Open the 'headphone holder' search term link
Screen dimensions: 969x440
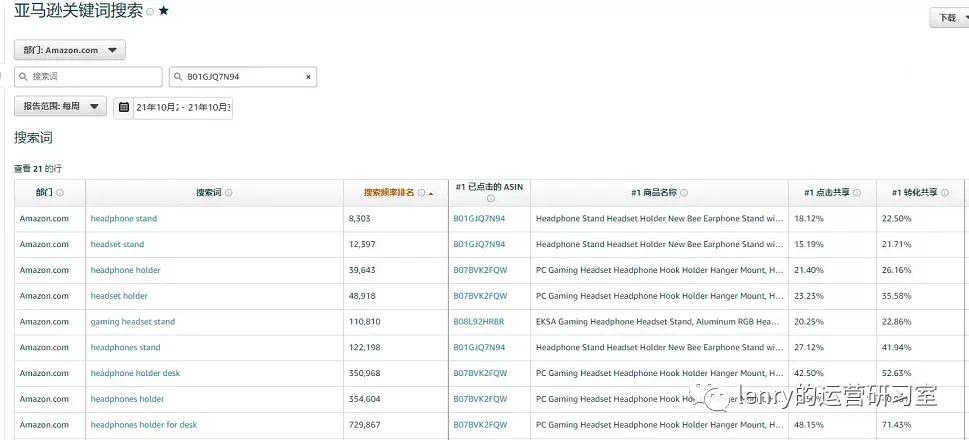tap(125, 271)
